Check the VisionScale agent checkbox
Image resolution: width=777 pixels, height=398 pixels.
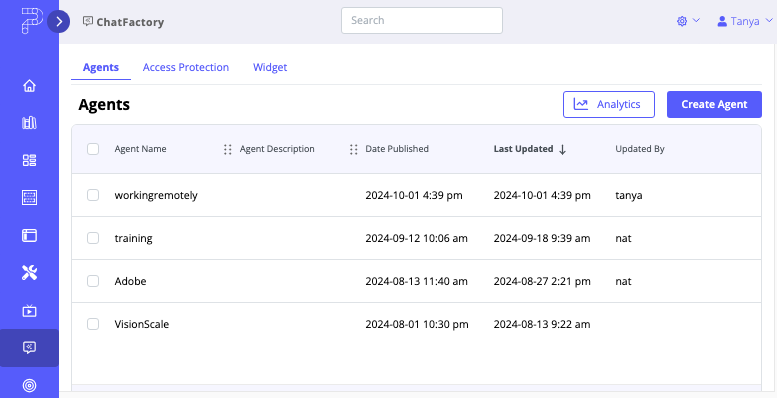(x=93, y=324)
